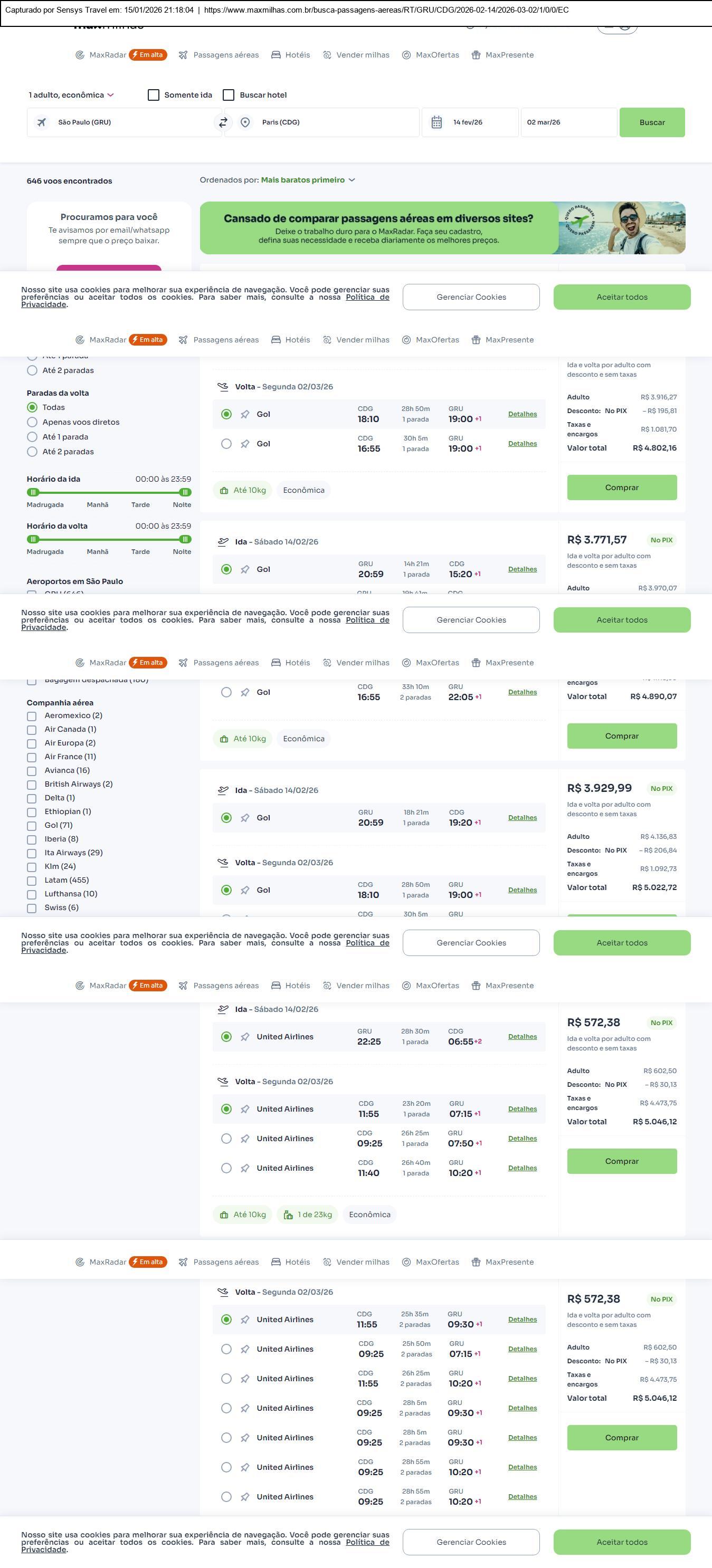Click the MaxRadar promotional banner
The width and height of the screenshot is (712, 1568).
(442, 228)
